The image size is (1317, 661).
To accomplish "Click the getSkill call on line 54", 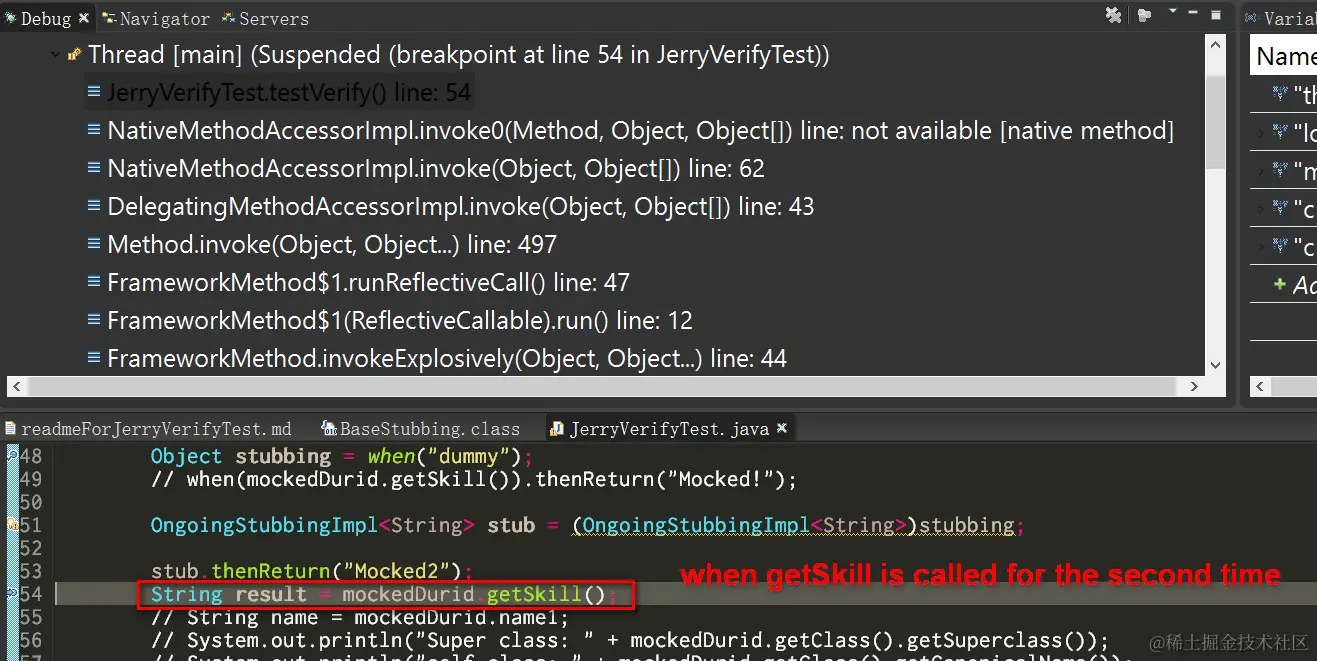I will click(546, 595).
